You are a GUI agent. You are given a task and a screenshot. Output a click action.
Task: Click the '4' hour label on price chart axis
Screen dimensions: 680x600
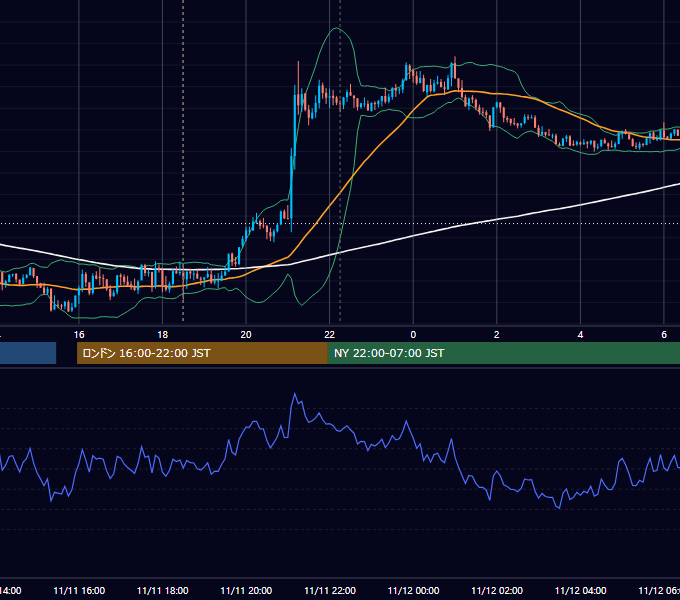coord(580,335)
